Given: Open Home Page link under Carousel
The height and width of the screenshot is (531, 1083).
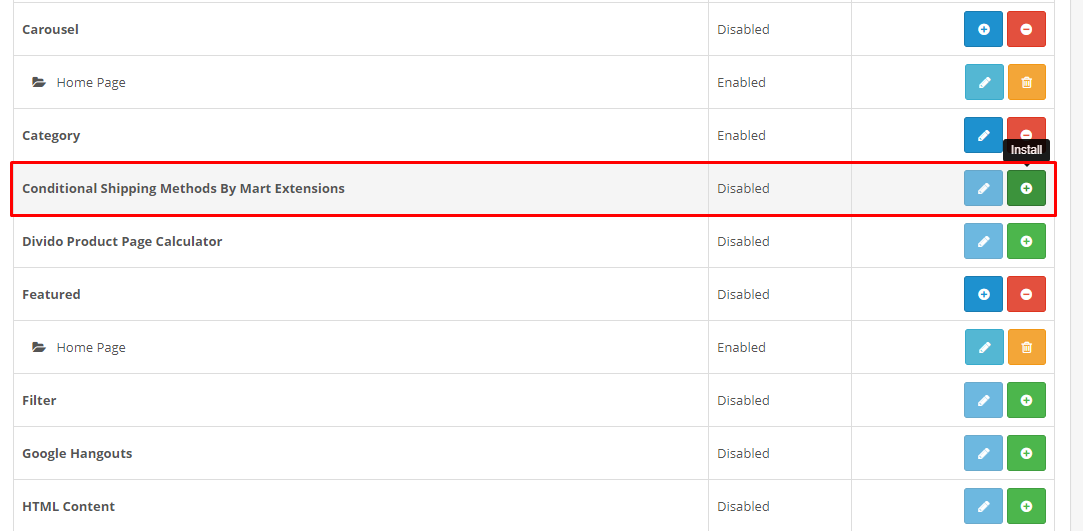Looking at the screenshot, I should coord(91,82).
